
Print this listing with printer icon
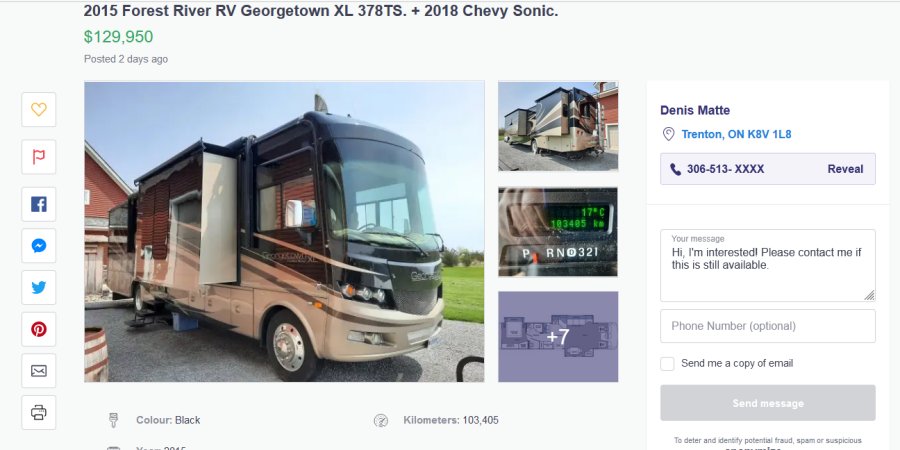click(39, 412)
